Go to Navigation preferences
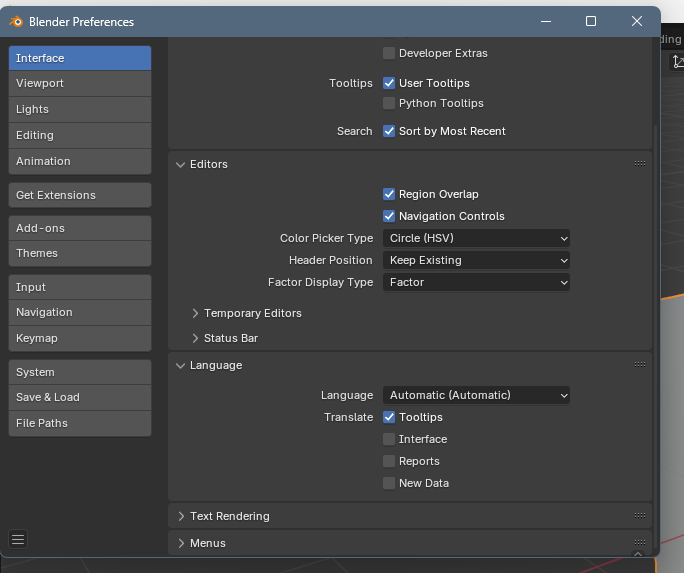This screenshot has height=573, width=684. [80, 312]
